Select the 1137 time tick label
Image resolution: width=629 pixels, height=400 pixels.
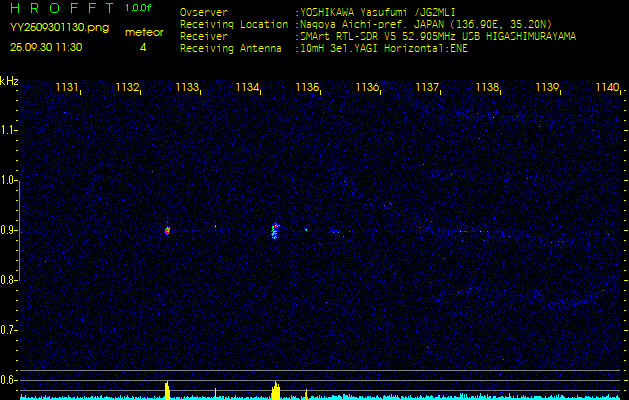pyautogui.click(x=427, y=88)
